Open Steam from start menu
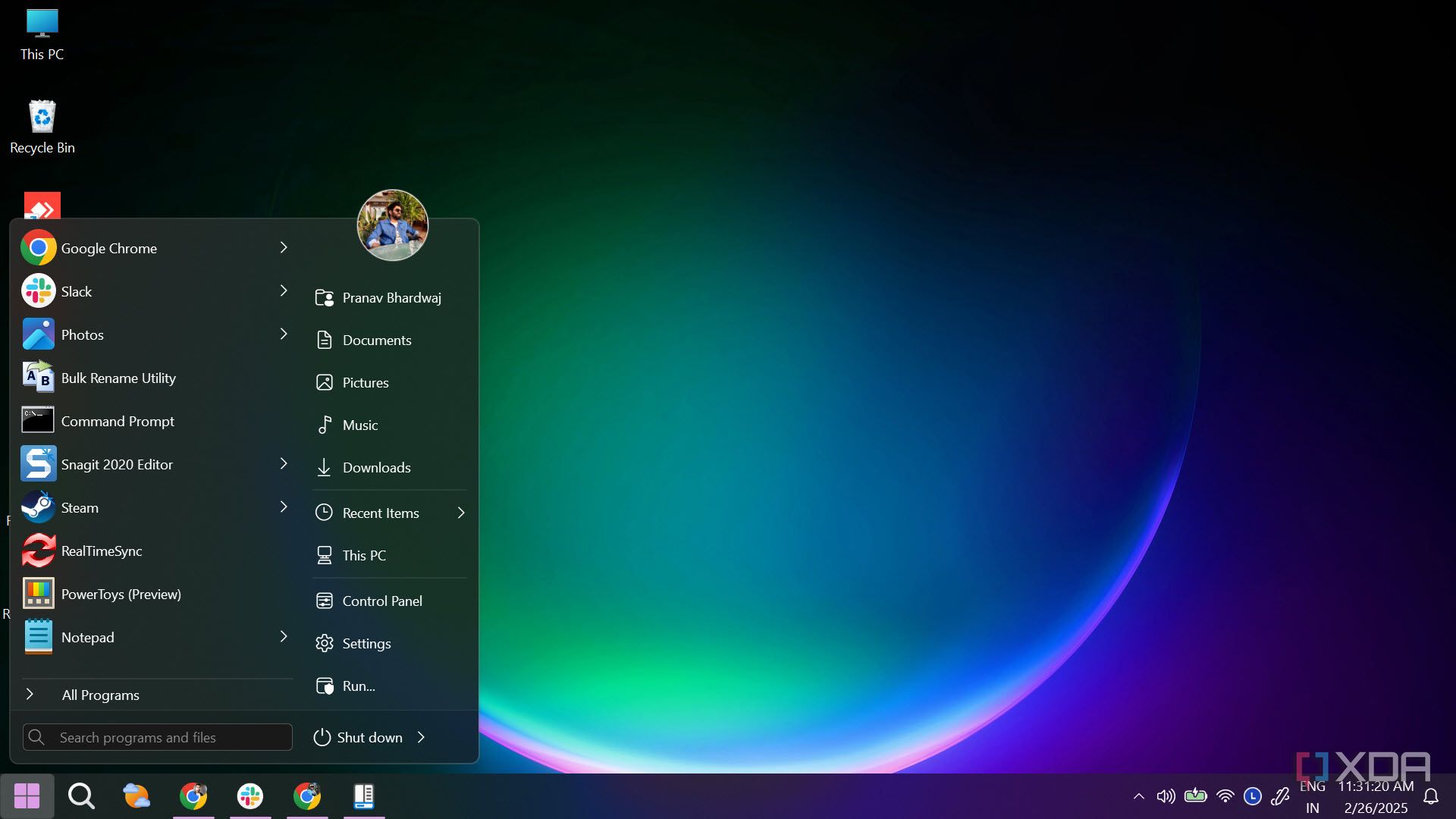The height and width of the screenshot is (819, 1456). click(79, 507)
